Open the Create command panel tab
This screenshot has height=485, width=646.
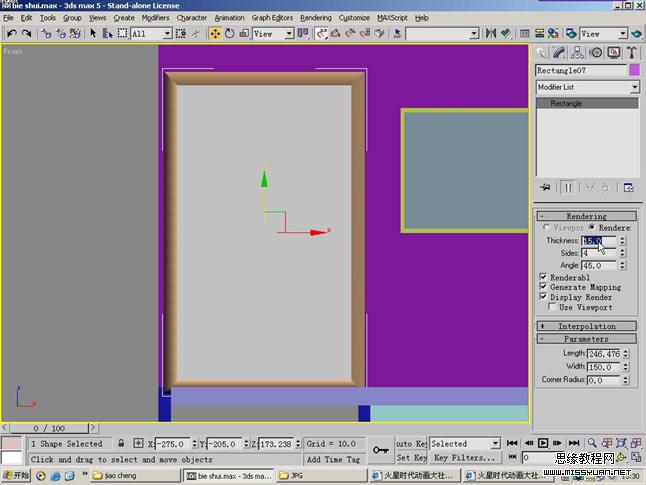point(541,53)
